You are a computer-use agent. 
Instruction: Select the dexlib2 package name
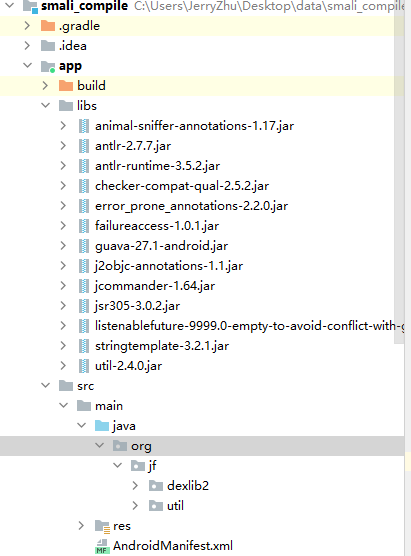pos(188,486)
